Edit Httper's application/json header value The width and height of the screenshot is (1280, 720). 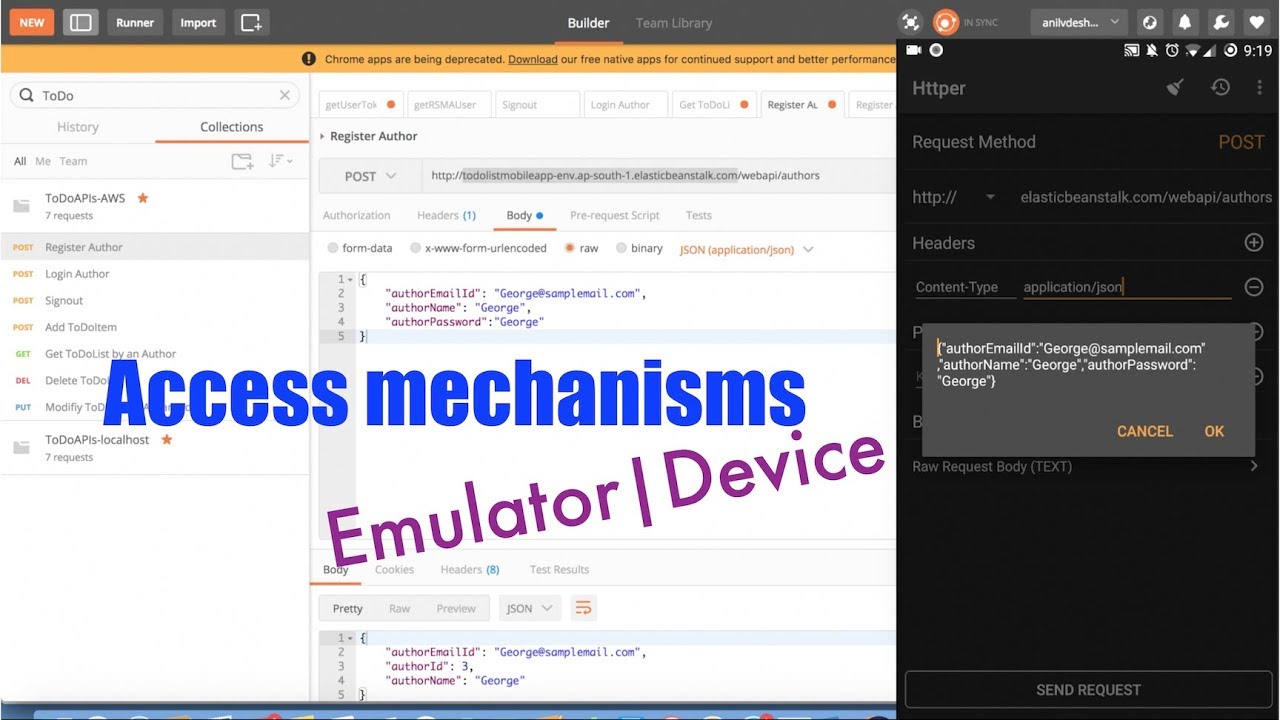coord(1126,287)
